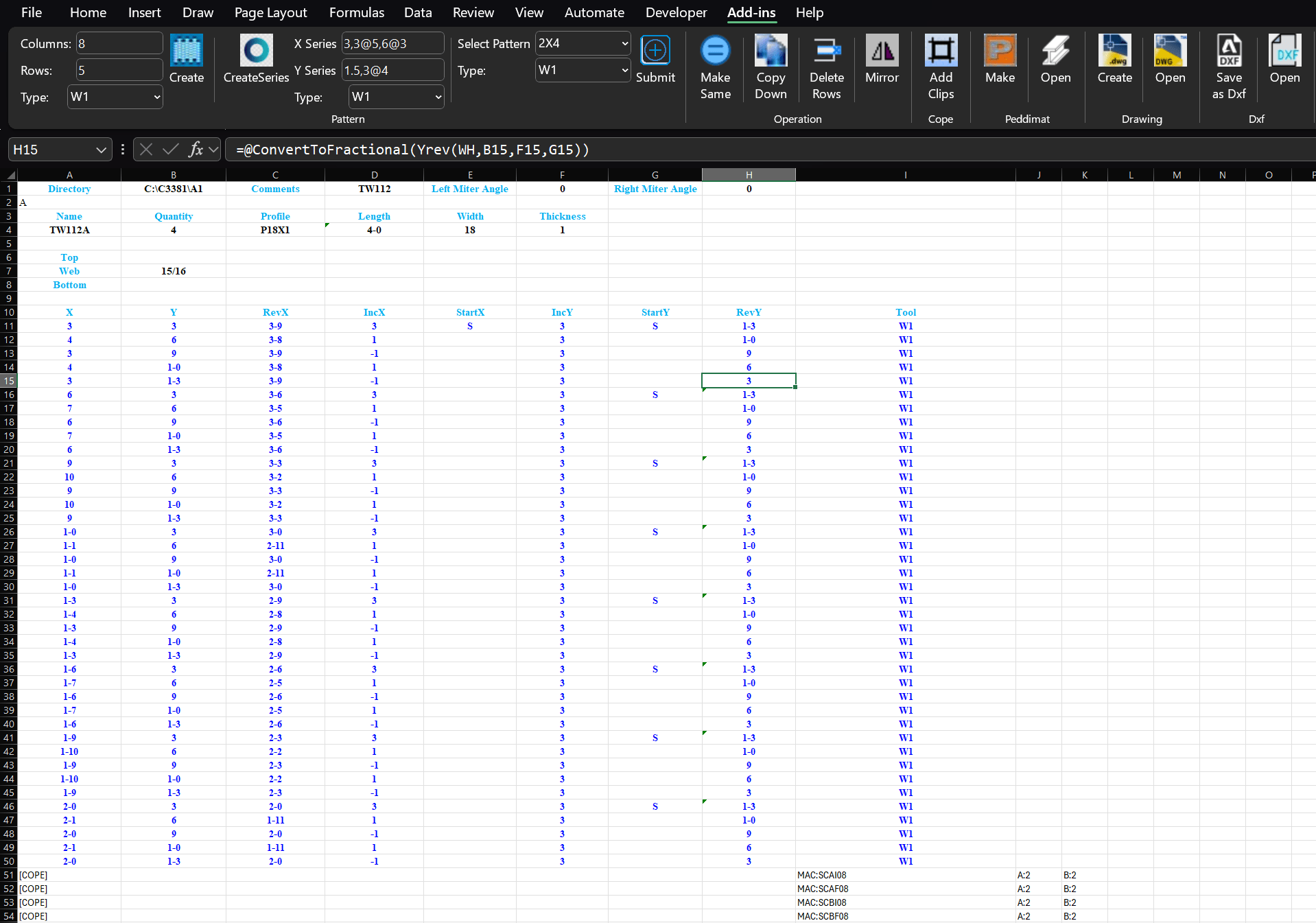Expand Type dropdown under Rows field
1316x923 pixels.
click(x=156, y=97)
